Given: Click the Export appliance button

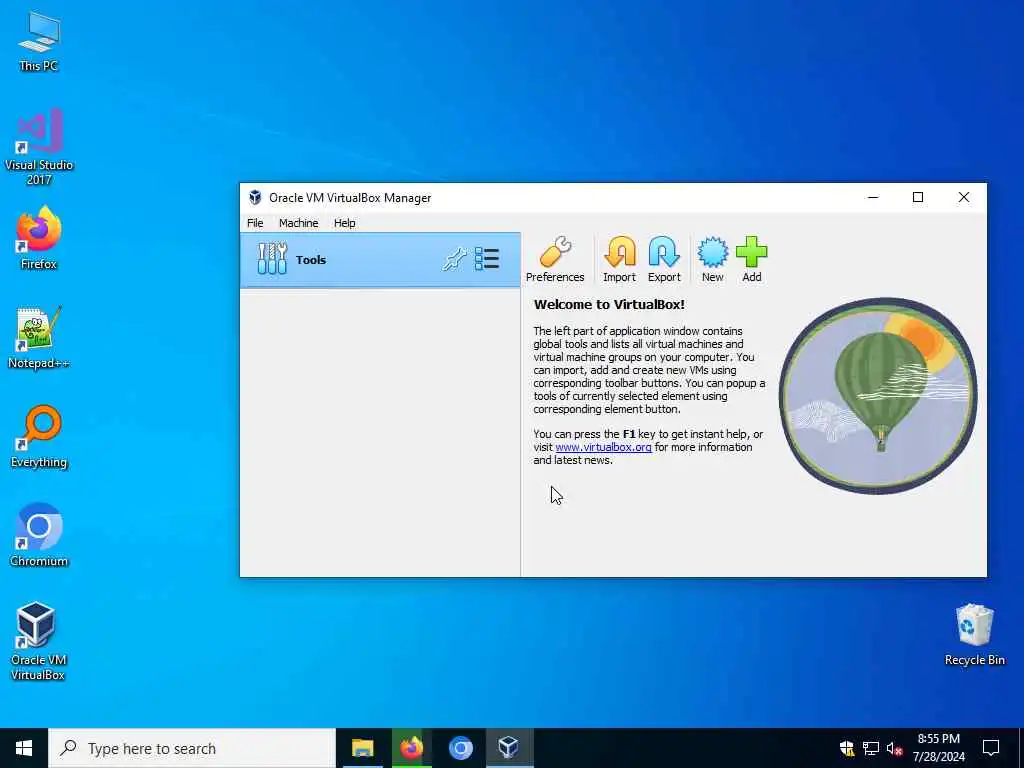Looking at the screenshot, I should (x=664, y=259).
